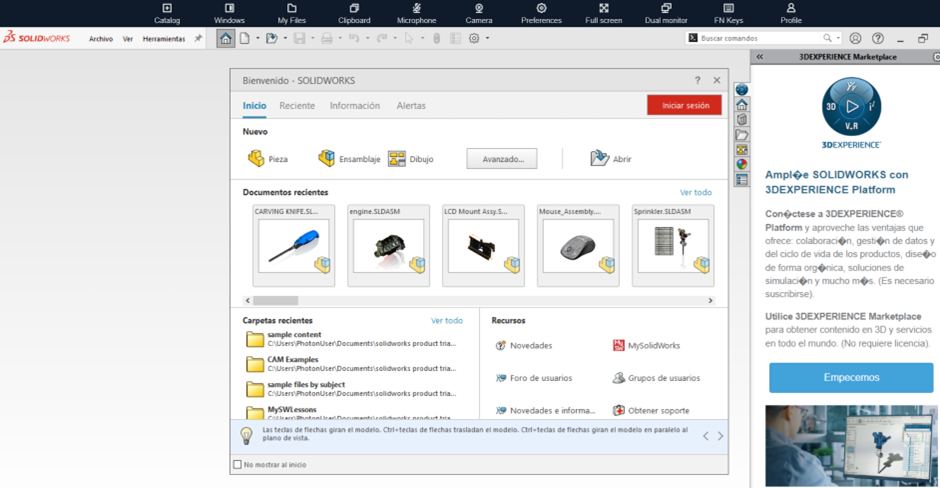Image resolution: width=940 pixels, height=488 pixels.
Task: Click Abrir to open a document
Action: 610,159
